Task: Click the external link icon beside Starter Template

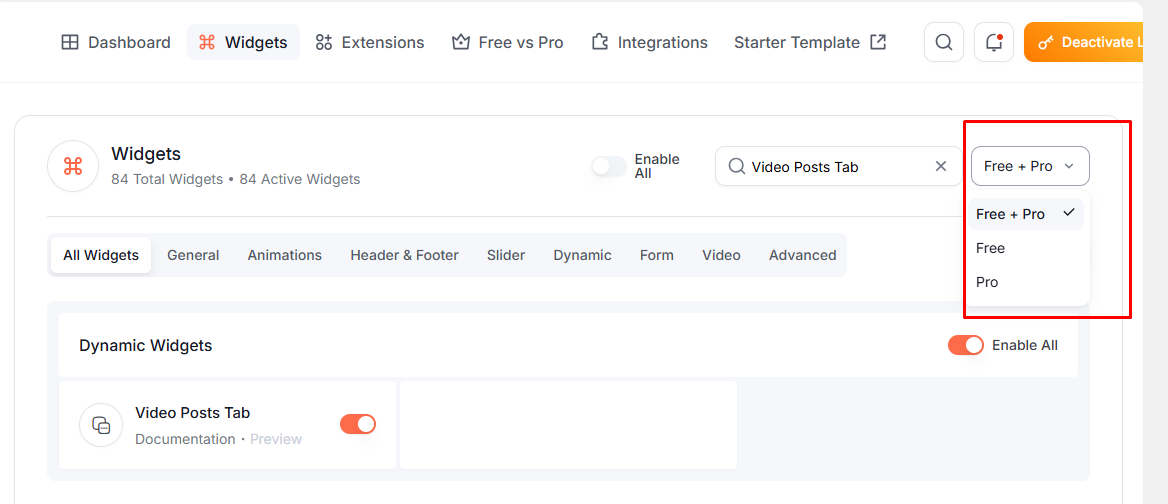Action: pos(879,42)
